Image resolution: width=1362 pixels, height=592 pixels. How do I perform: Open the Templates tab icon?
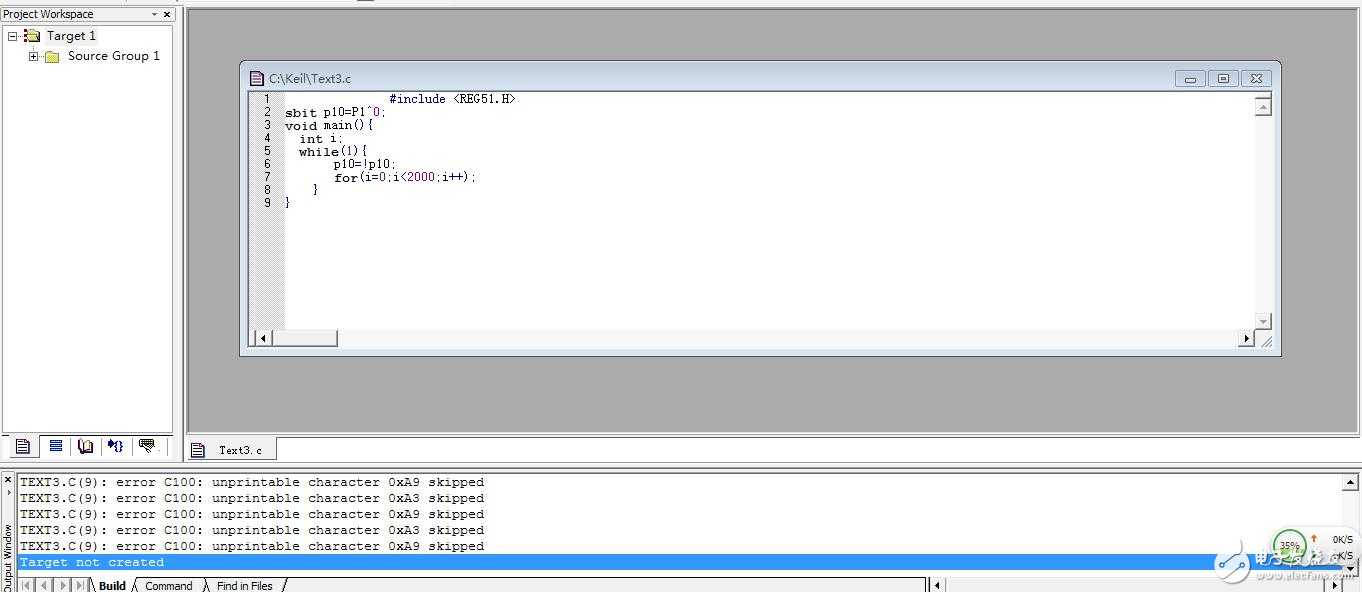click(148, 446)
